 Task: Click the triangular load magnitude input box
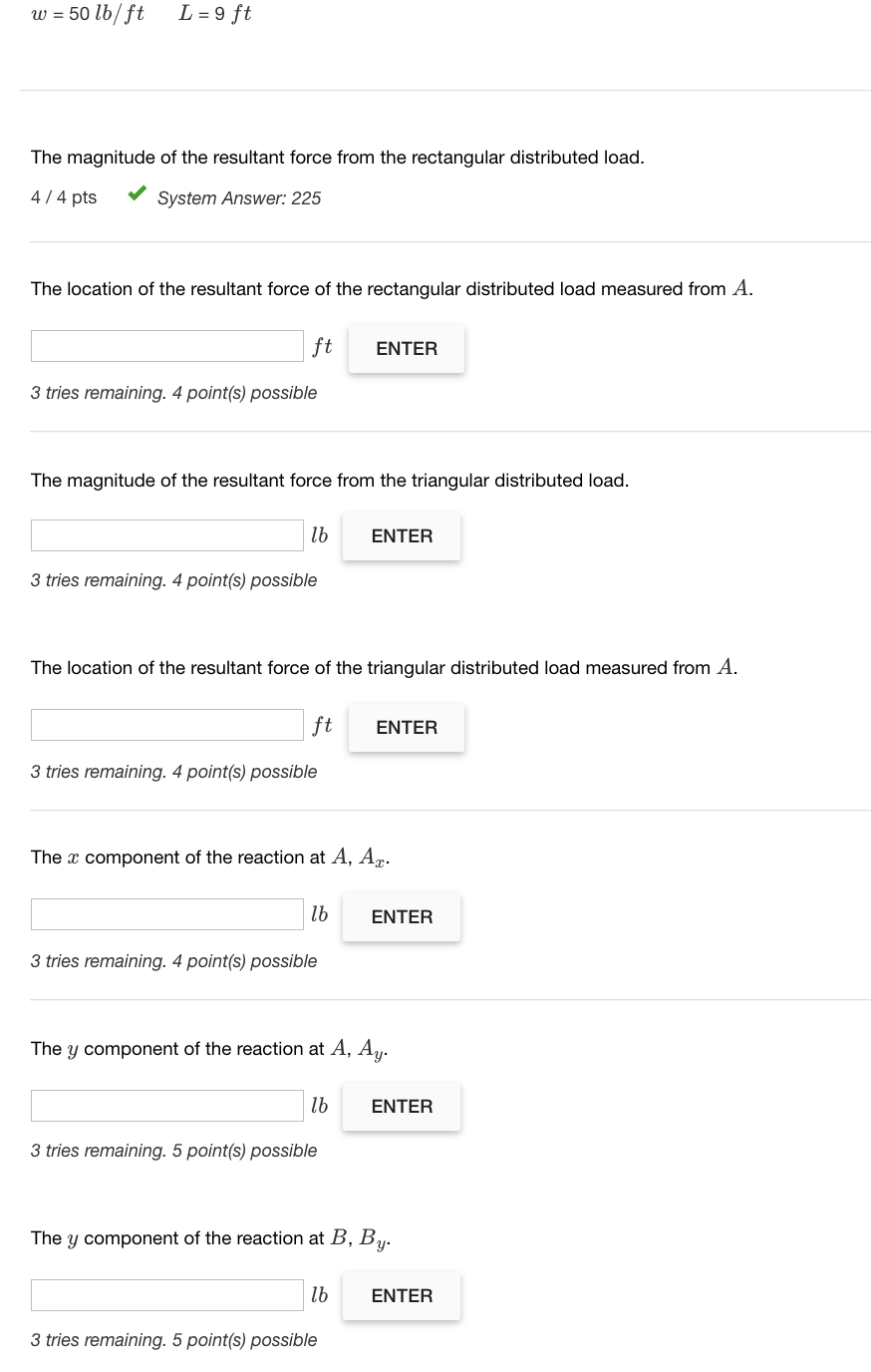(x=167, y=535)
